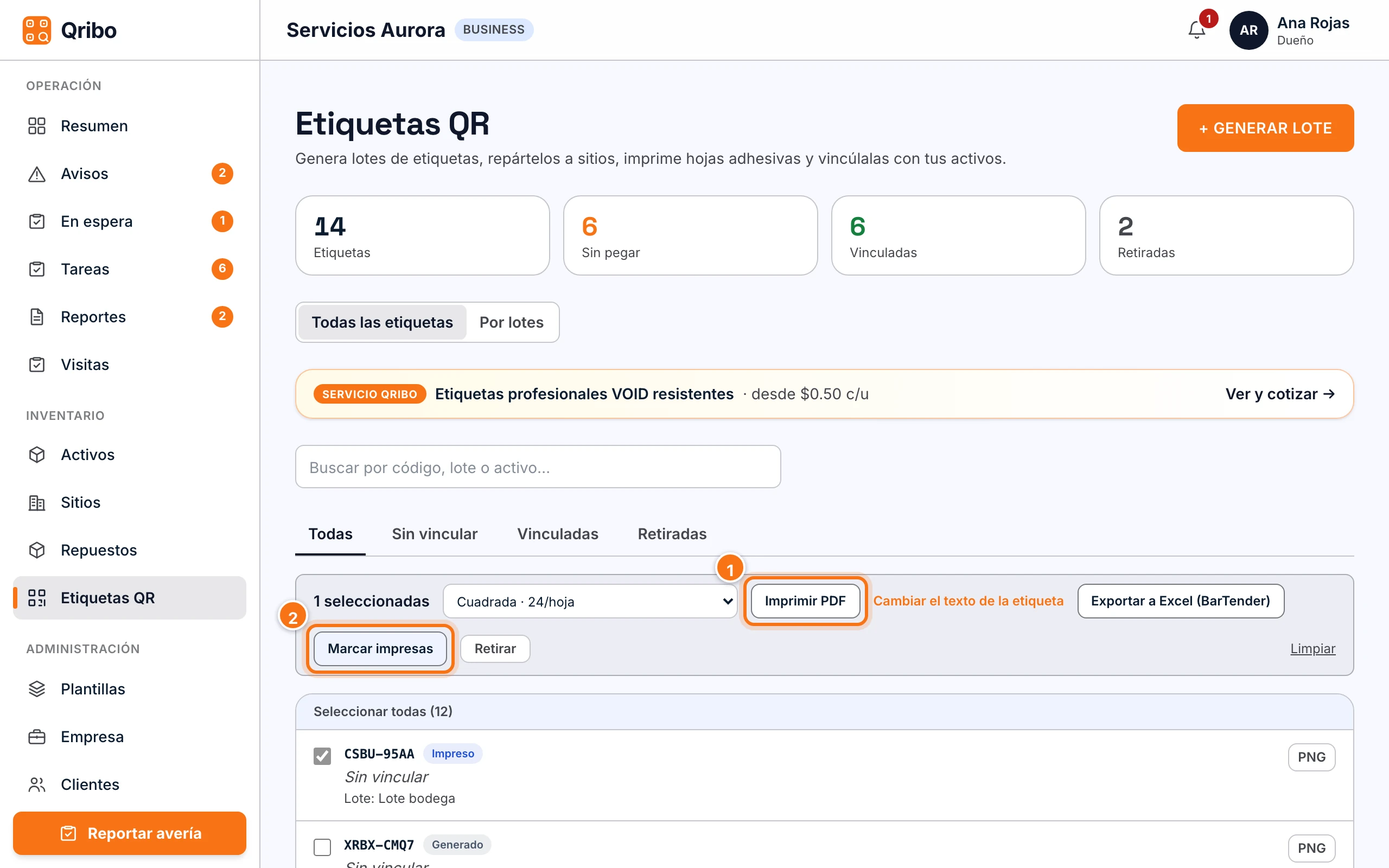The height and width of the screenshot is (868, 1389).
Task: Focus the Buscar por código search field
Action: tap(538, 467)
